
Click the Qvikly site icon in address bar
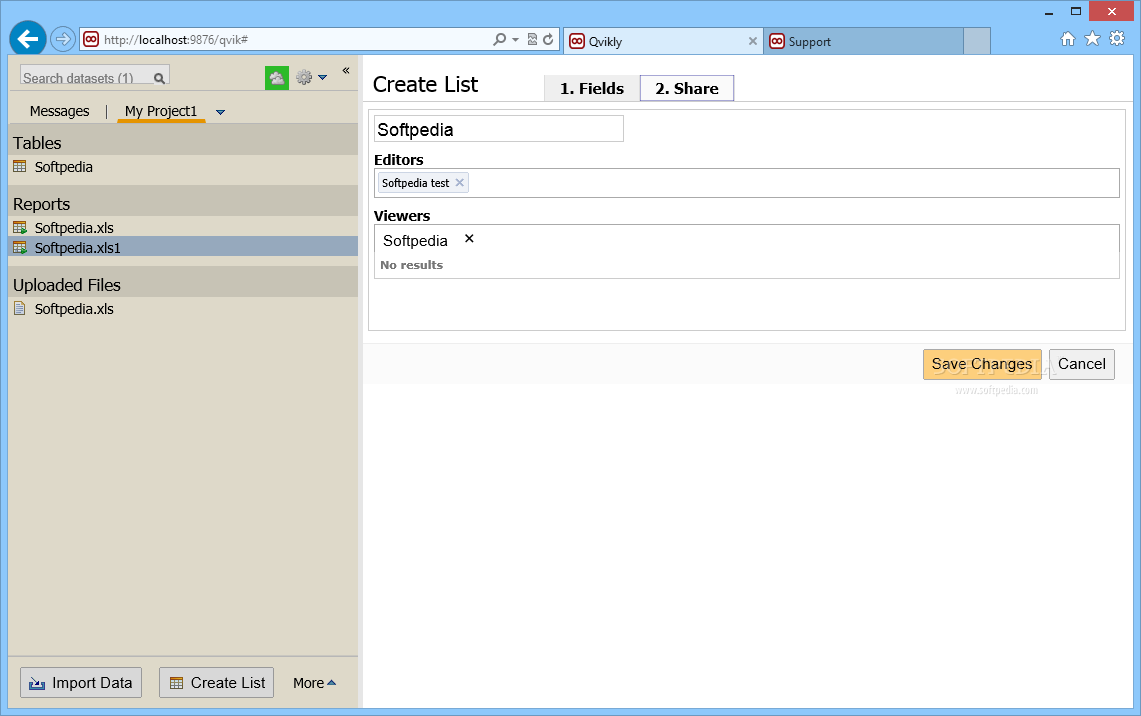pos(91,39)
